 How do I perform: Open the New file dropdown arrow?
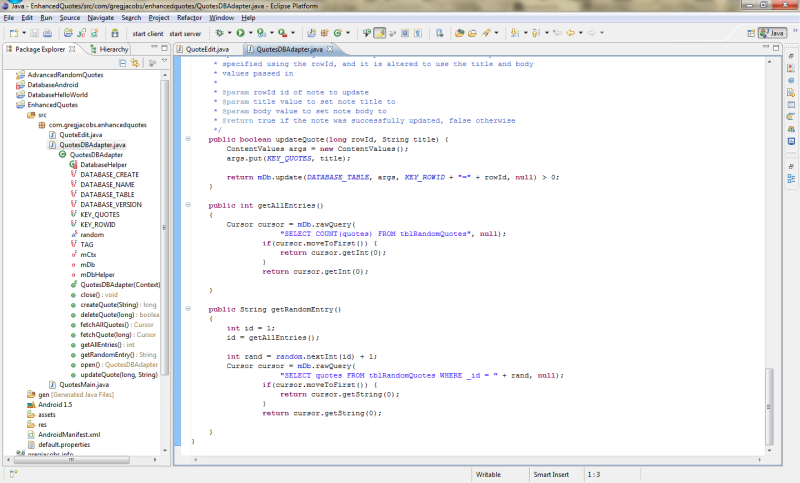click(26, 33)
